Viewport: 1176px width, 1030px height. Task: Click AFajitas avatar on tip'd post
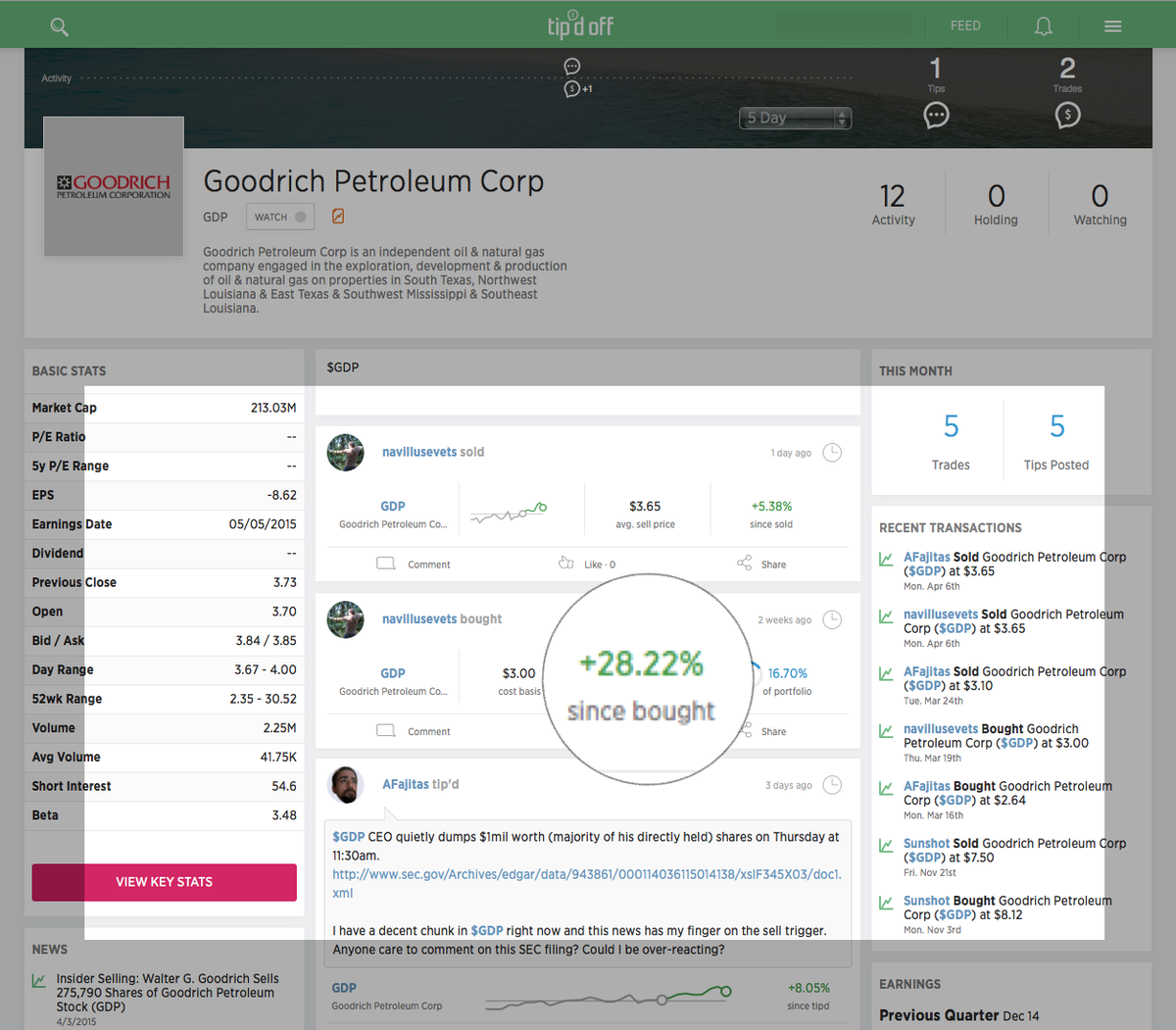(x=345, y=785)
